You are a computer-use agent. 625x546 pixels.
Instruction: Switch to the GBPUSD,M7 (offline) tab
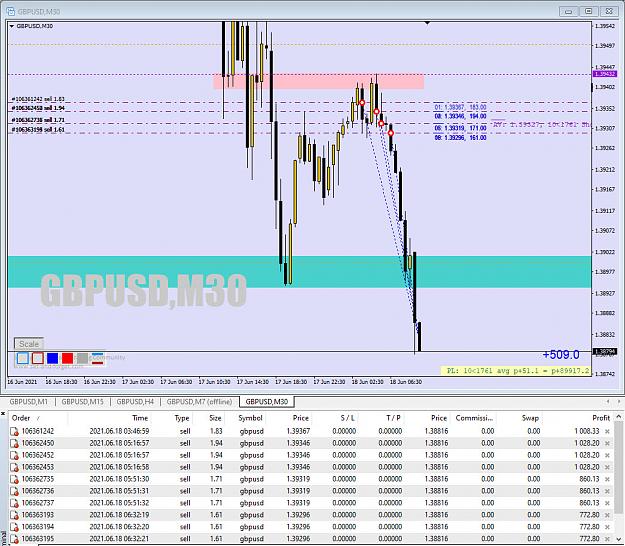pos(199,401)
